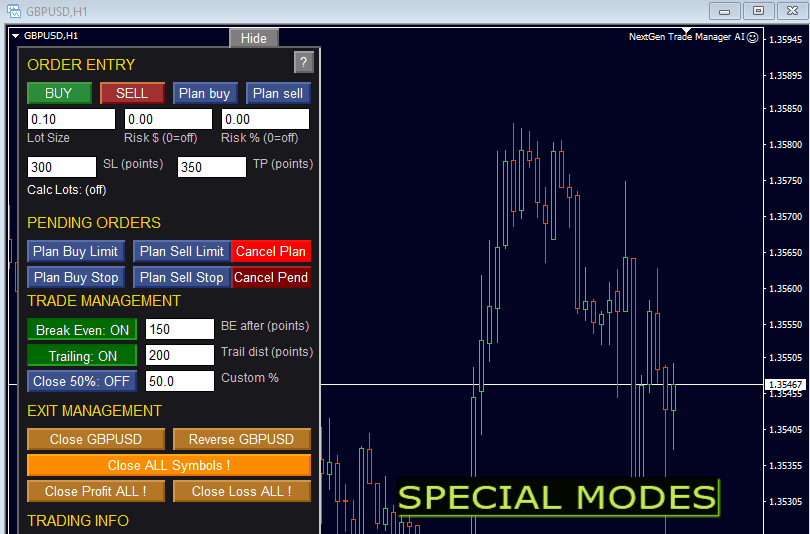810x534 pixels.
Task: Open the question mark help button
Action: coord(303,62)
